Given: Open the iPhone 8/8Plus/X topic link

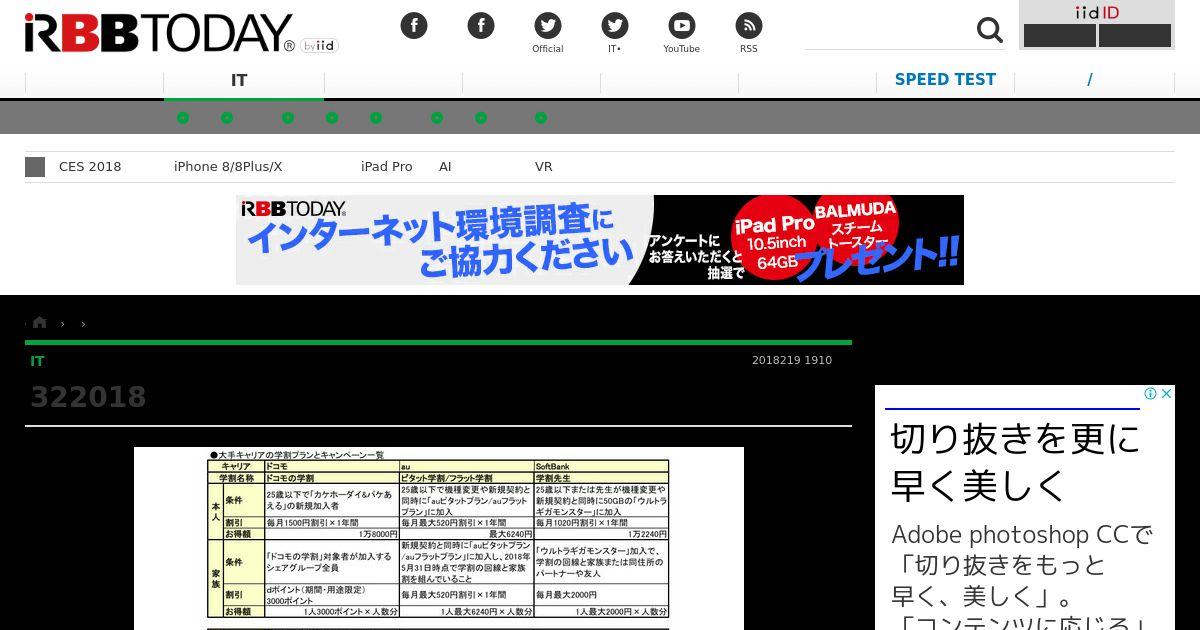Looking at the screenshot, I should click(228, 167).
